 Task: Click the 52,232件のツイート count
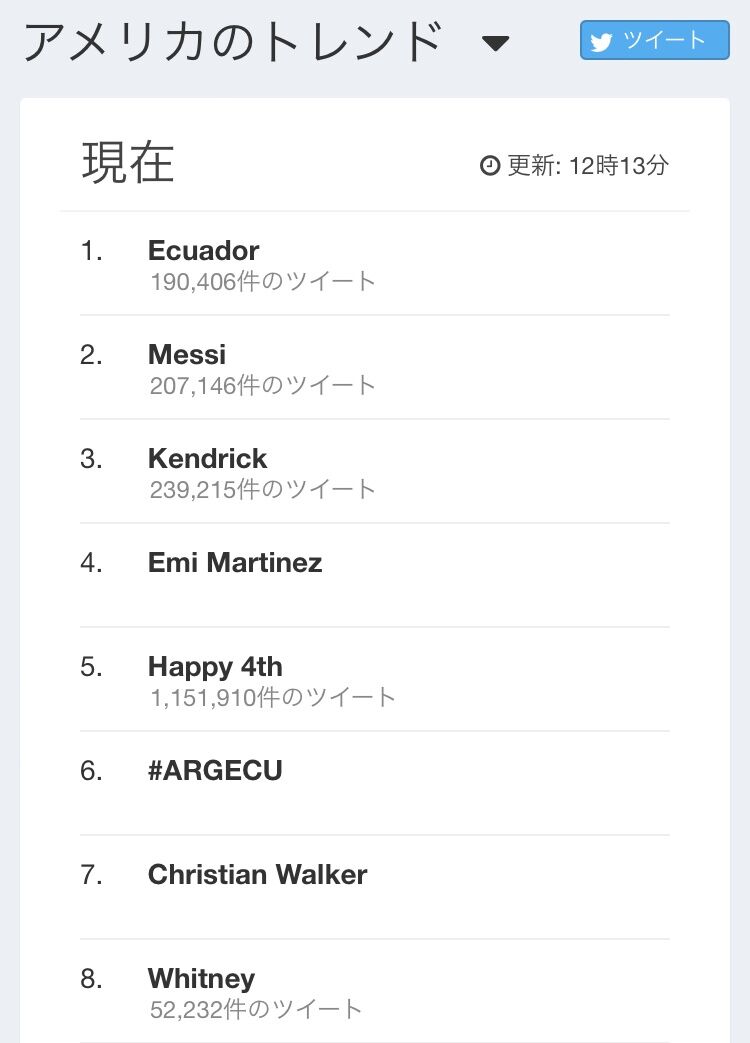click(256, 1009)
